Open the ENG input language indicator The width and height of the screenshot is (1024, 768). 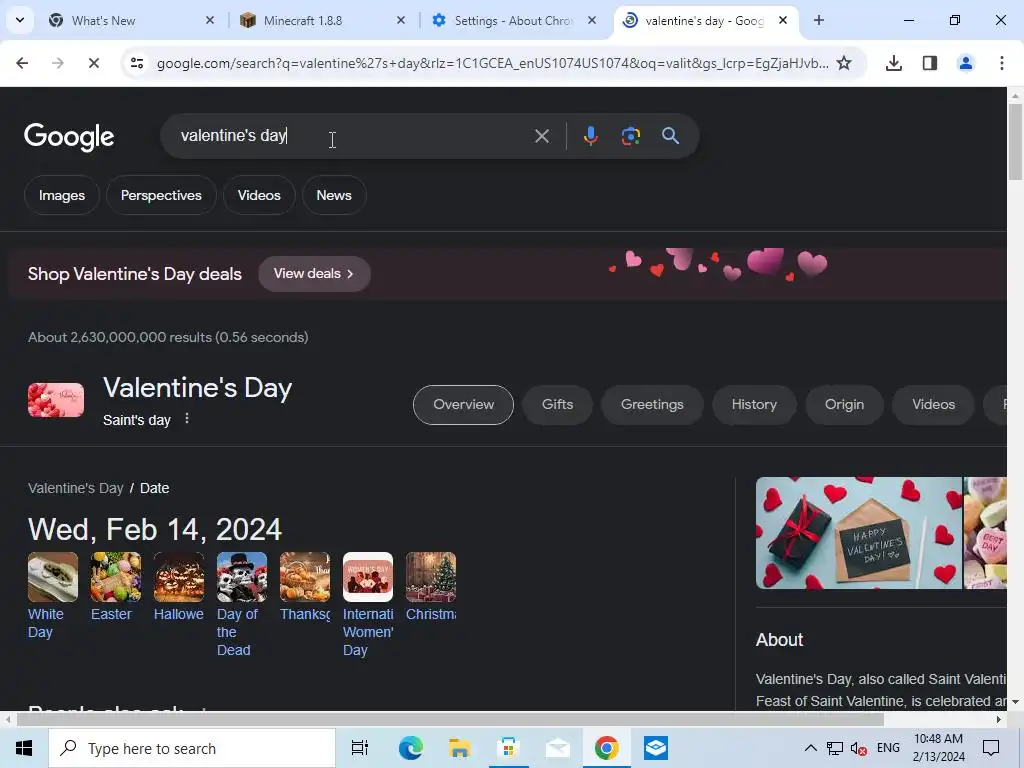click(x=888, y=748)
